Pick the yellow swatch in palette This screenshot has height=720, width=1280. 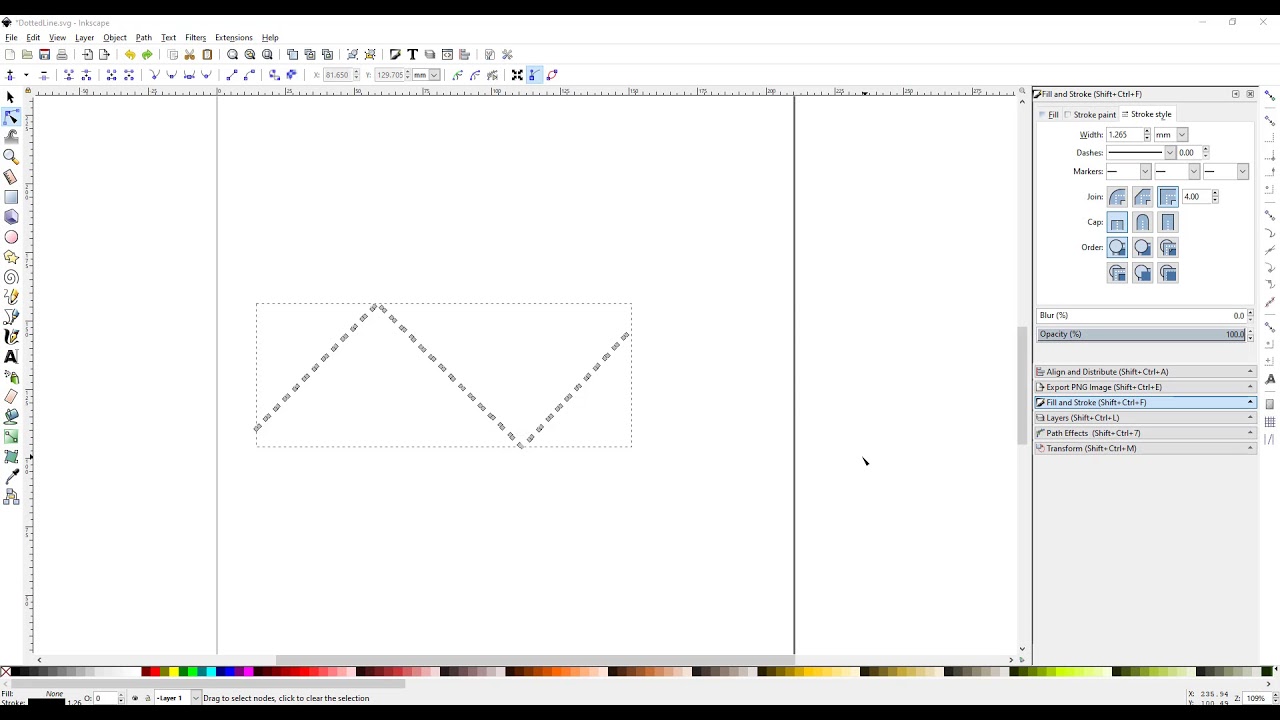[174, 672]
